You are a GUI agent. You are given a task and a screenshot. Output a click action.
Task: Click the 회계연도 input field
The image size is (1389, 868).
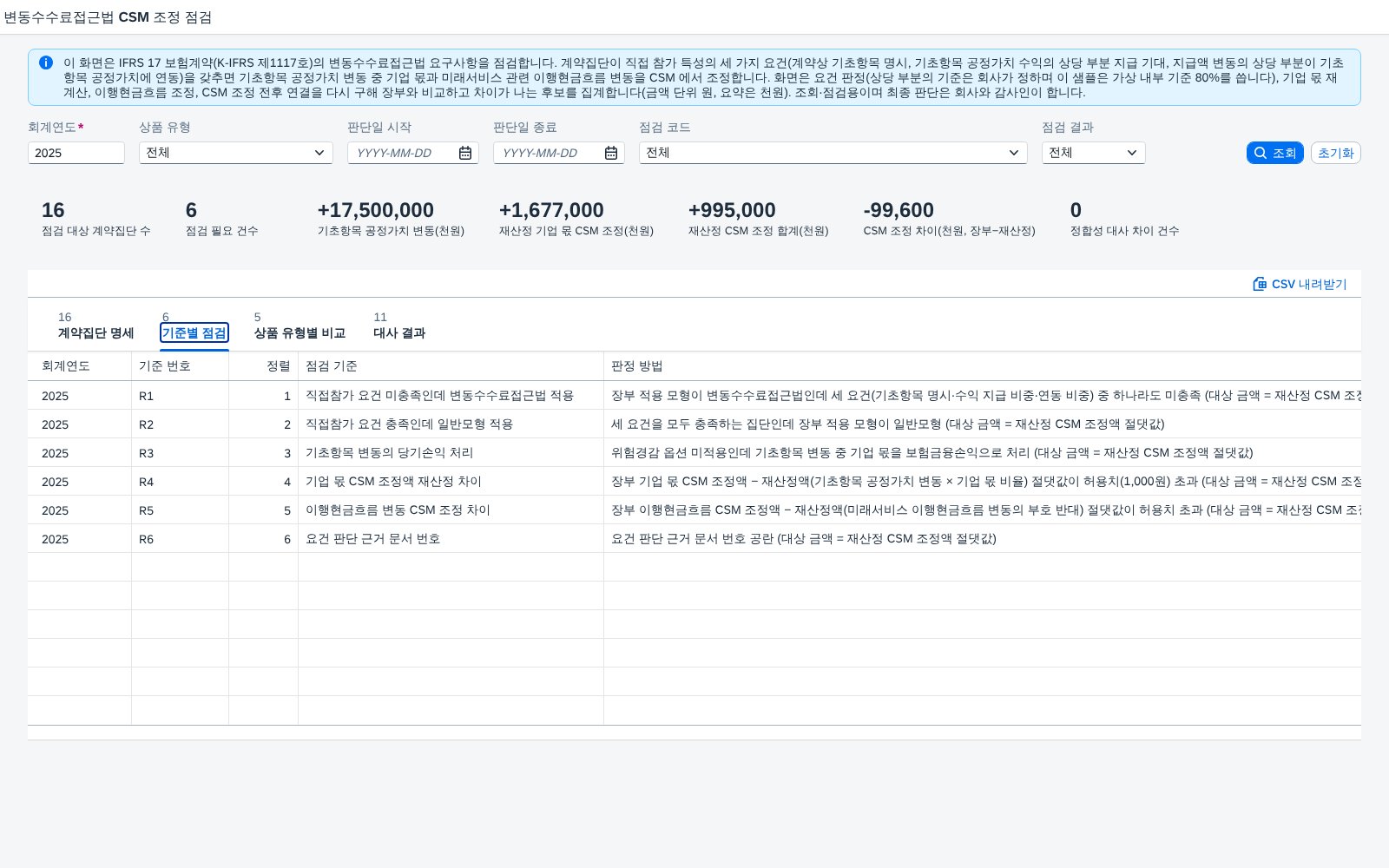point(76,153)
